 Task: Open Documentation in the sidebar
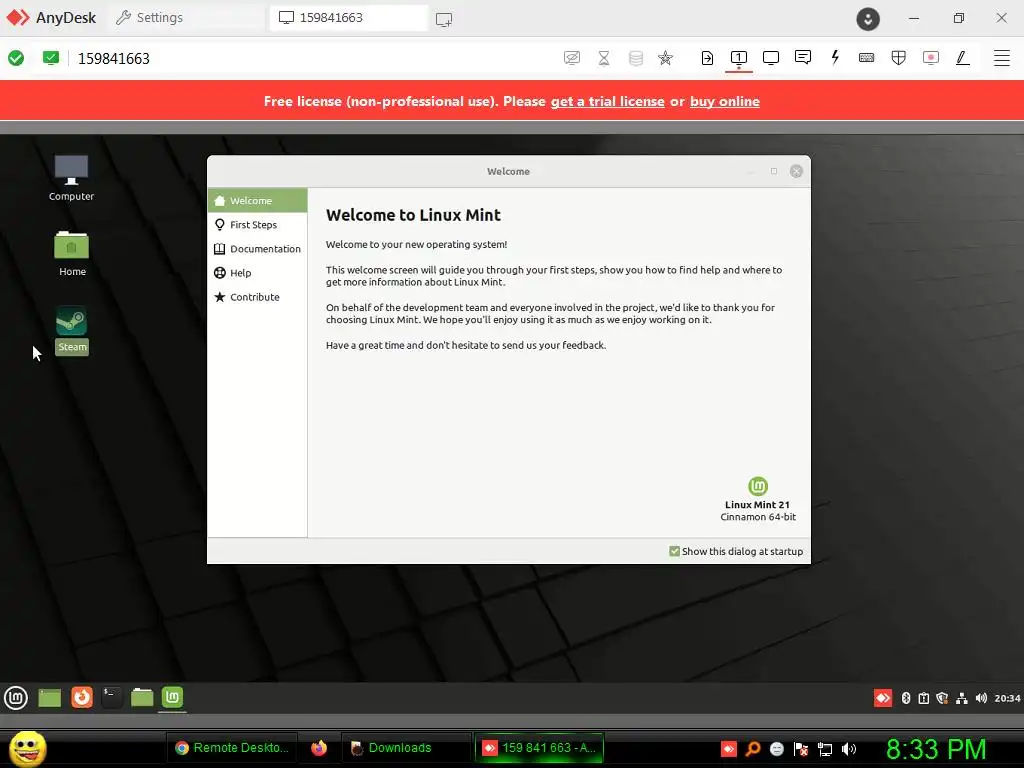coord(257,249)
